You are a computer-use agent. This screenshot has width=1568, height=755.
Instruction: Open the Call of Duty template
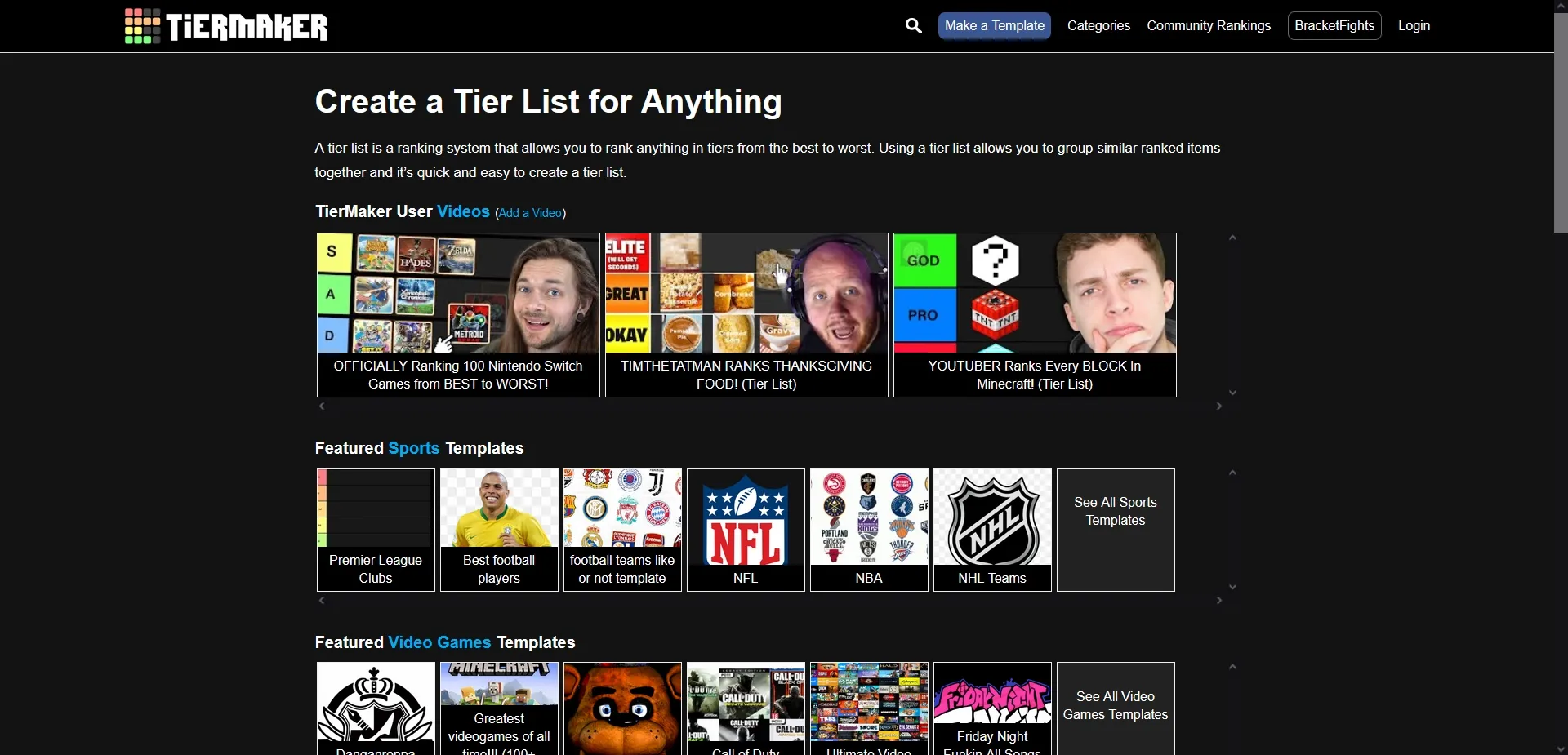[x=746, y=708]
